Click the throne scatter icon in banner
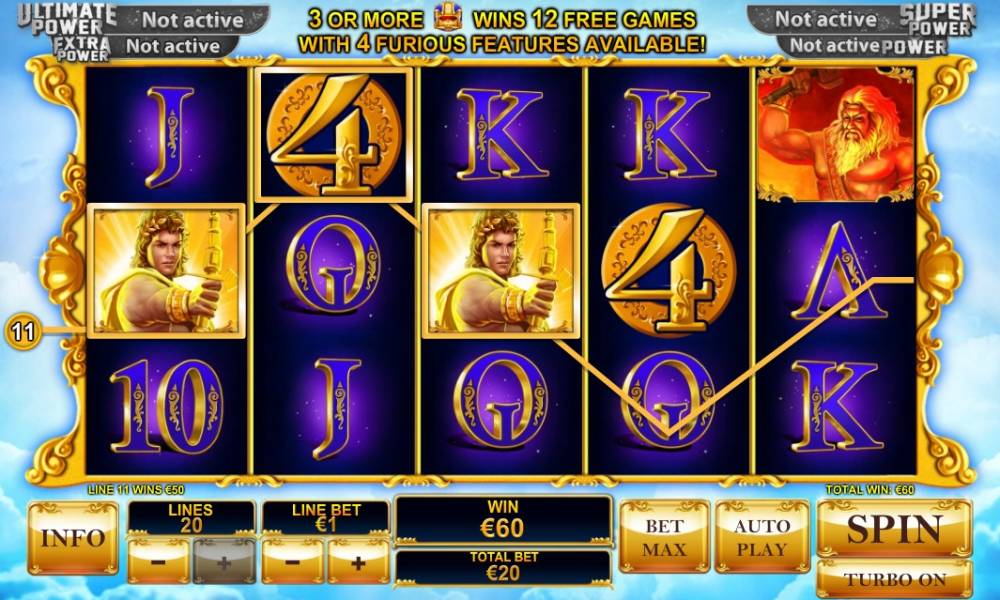This screenshot has width=1000, height=600. (448, 18)
